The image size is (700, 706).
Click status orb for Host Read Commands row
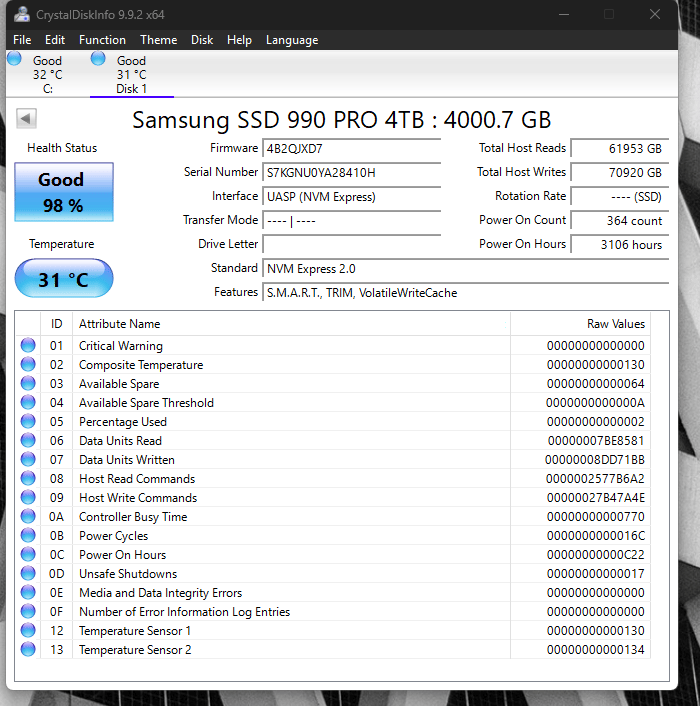[28, 478]
